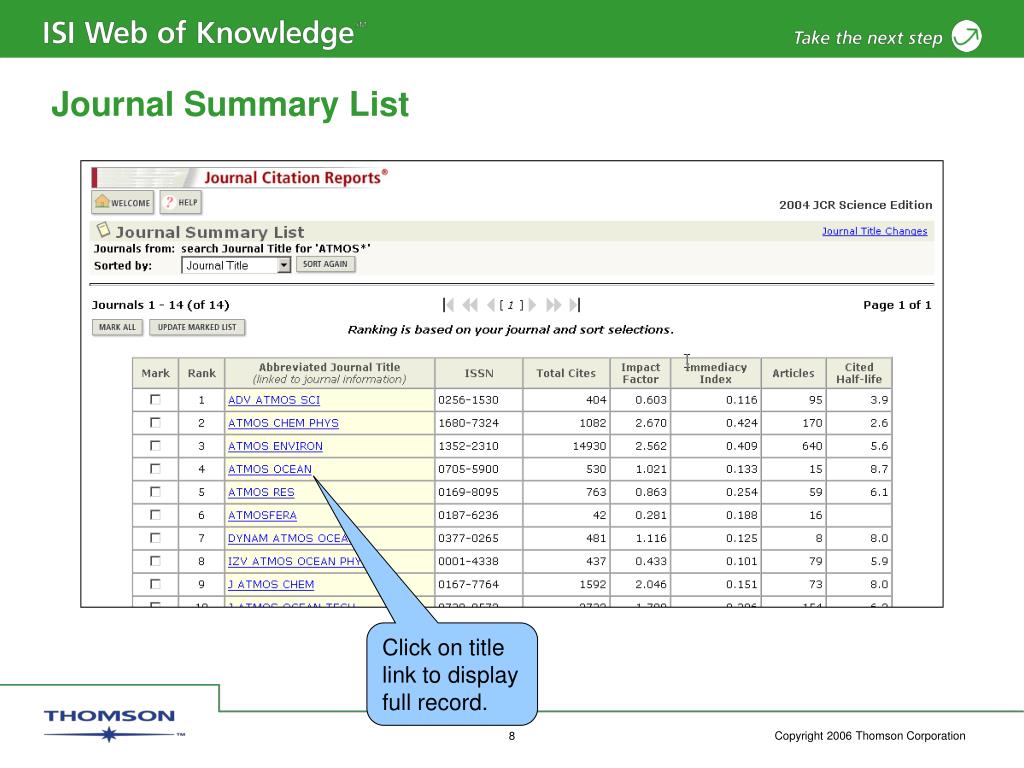Mark the J ATMOS CHEM checkbox
1024x768 pixels.
tap(155, 584)
